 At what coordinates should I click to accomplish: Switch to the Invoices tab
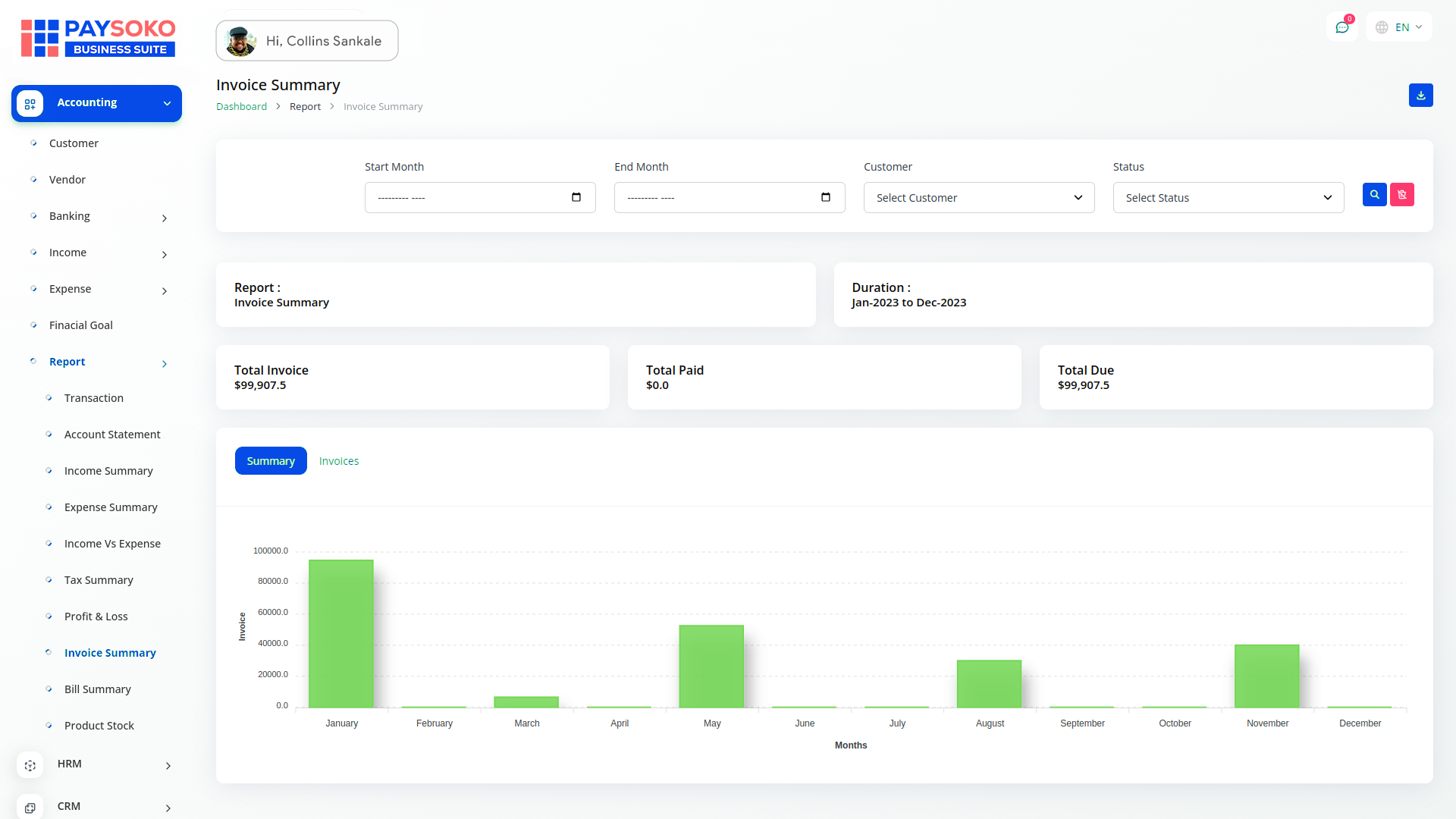pyautogui.click(x=338, y=461)
